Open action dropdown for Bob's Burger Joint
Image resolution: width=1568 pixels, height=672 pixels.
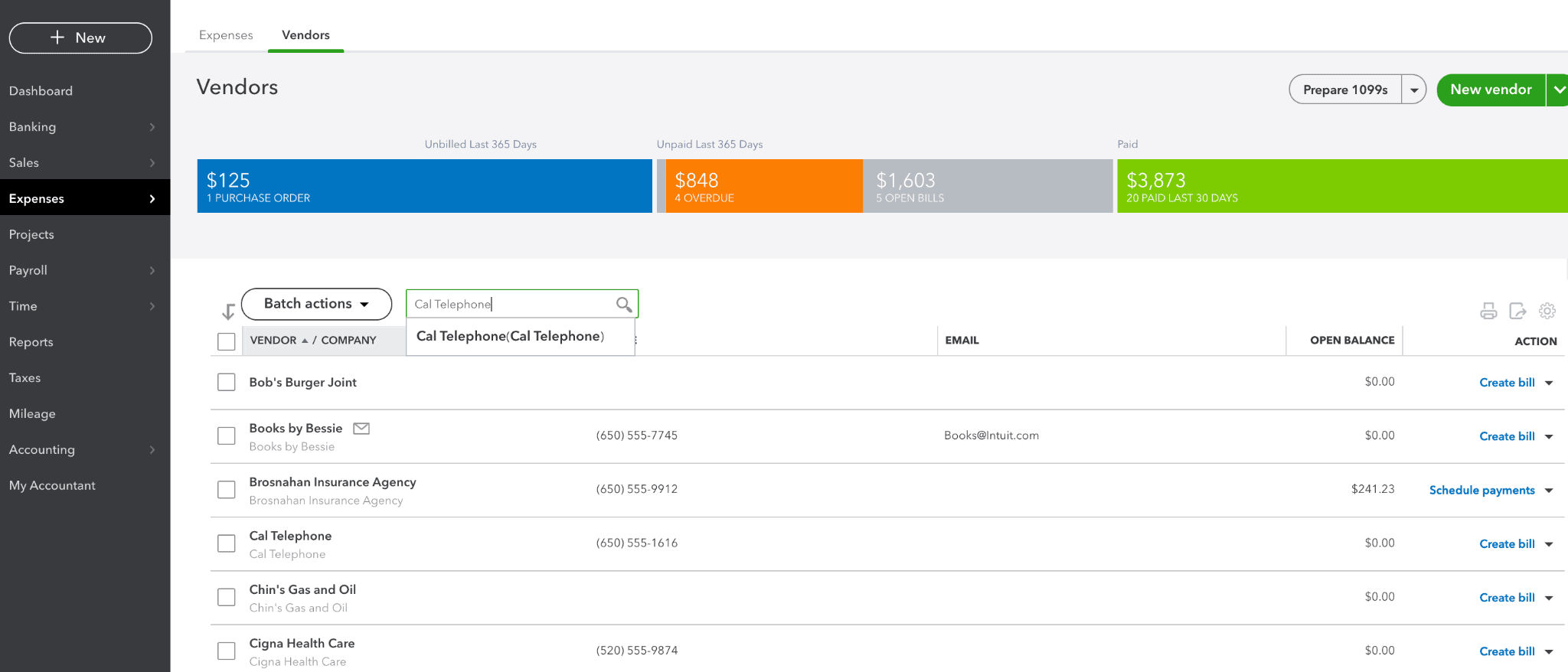(1549, 383)
